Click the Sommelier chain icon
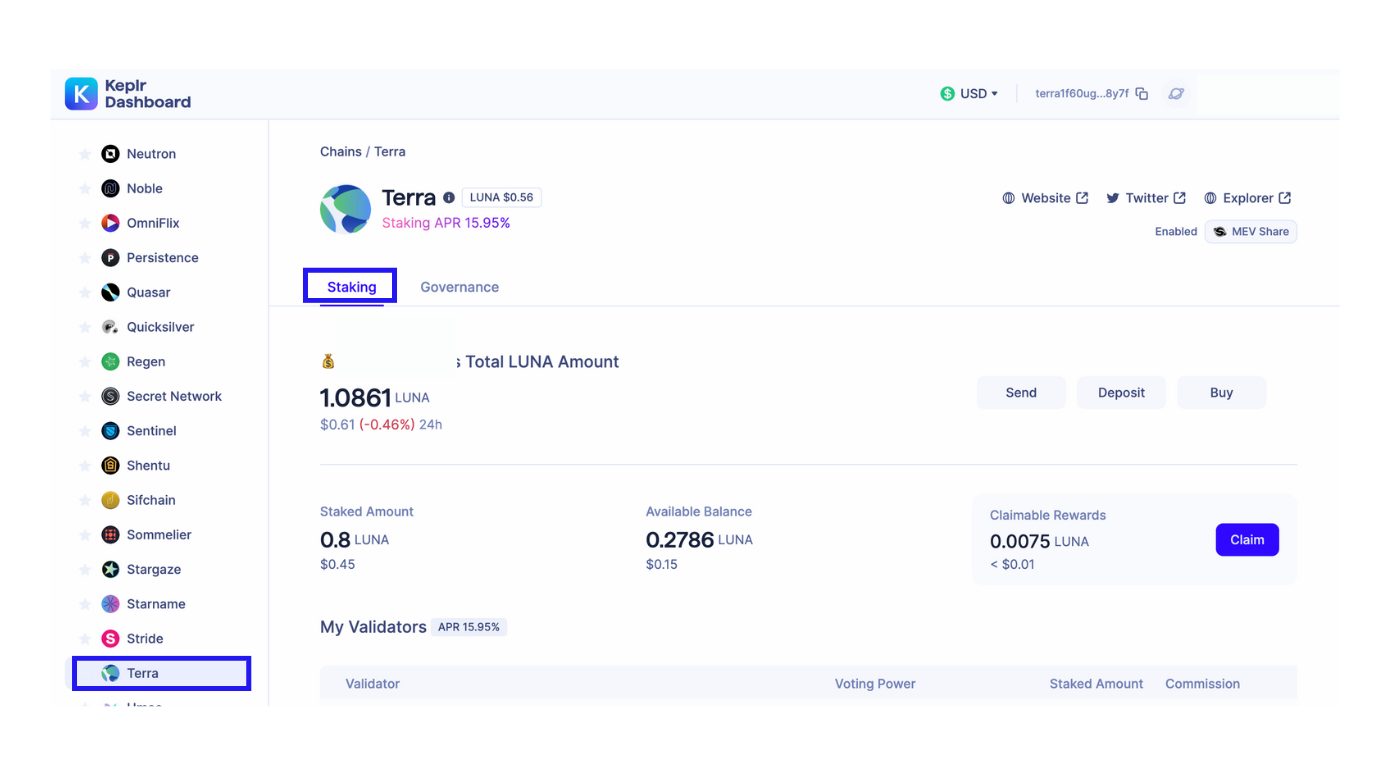The width and height of the screenshot is (1386, 772). click(x=111, y=535)
